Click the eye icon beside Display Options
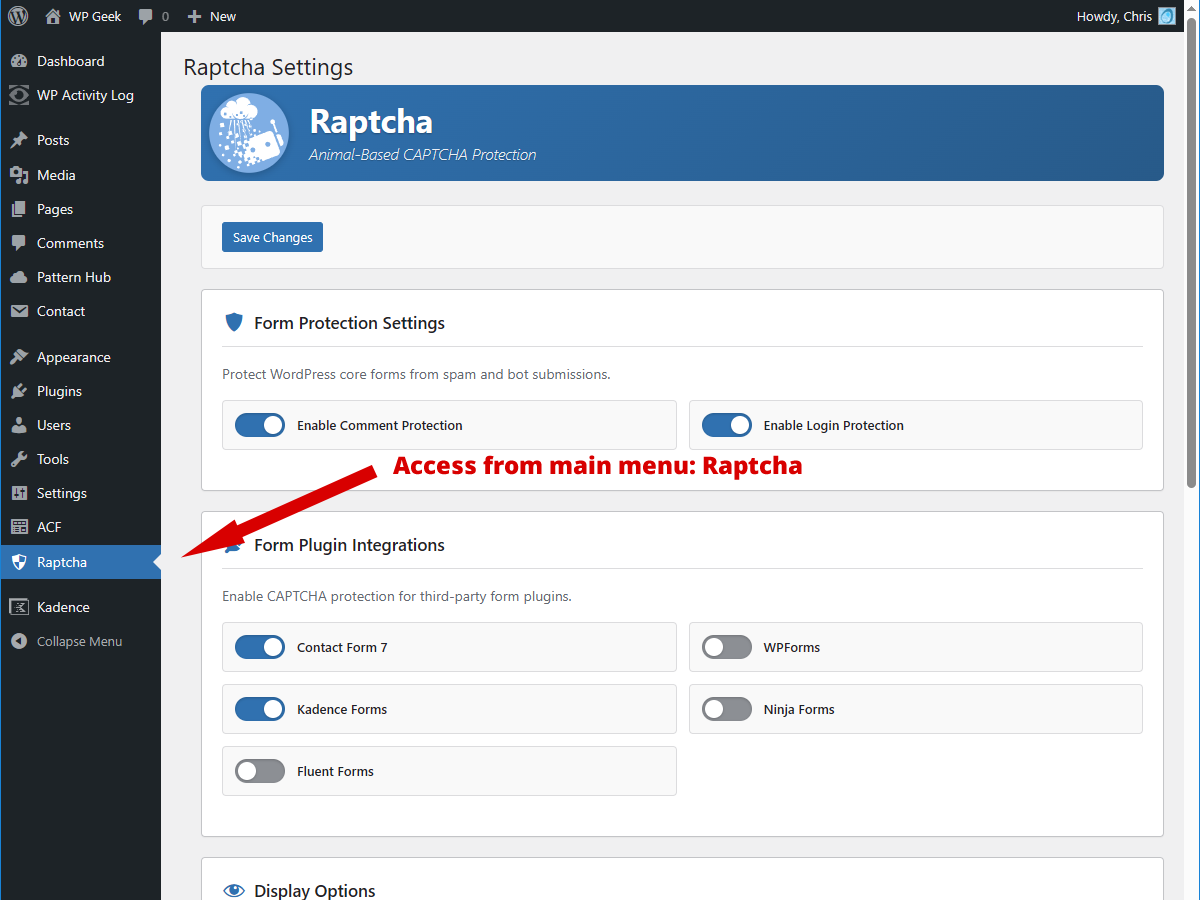The image size is (1200, 900). [234, 890]
